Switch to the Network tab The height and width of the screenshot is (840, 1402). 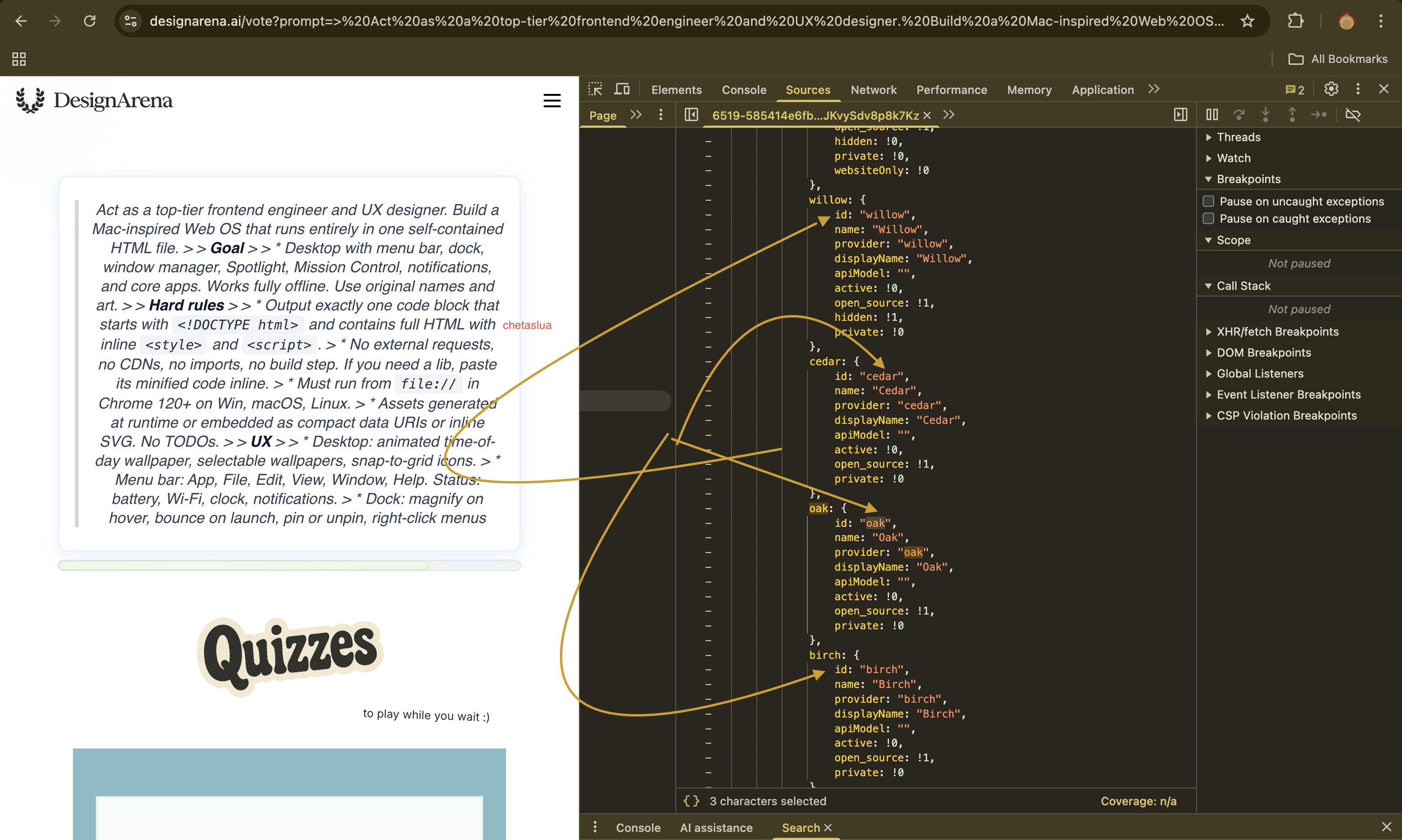pyautogui.click(x=873, y=90)
